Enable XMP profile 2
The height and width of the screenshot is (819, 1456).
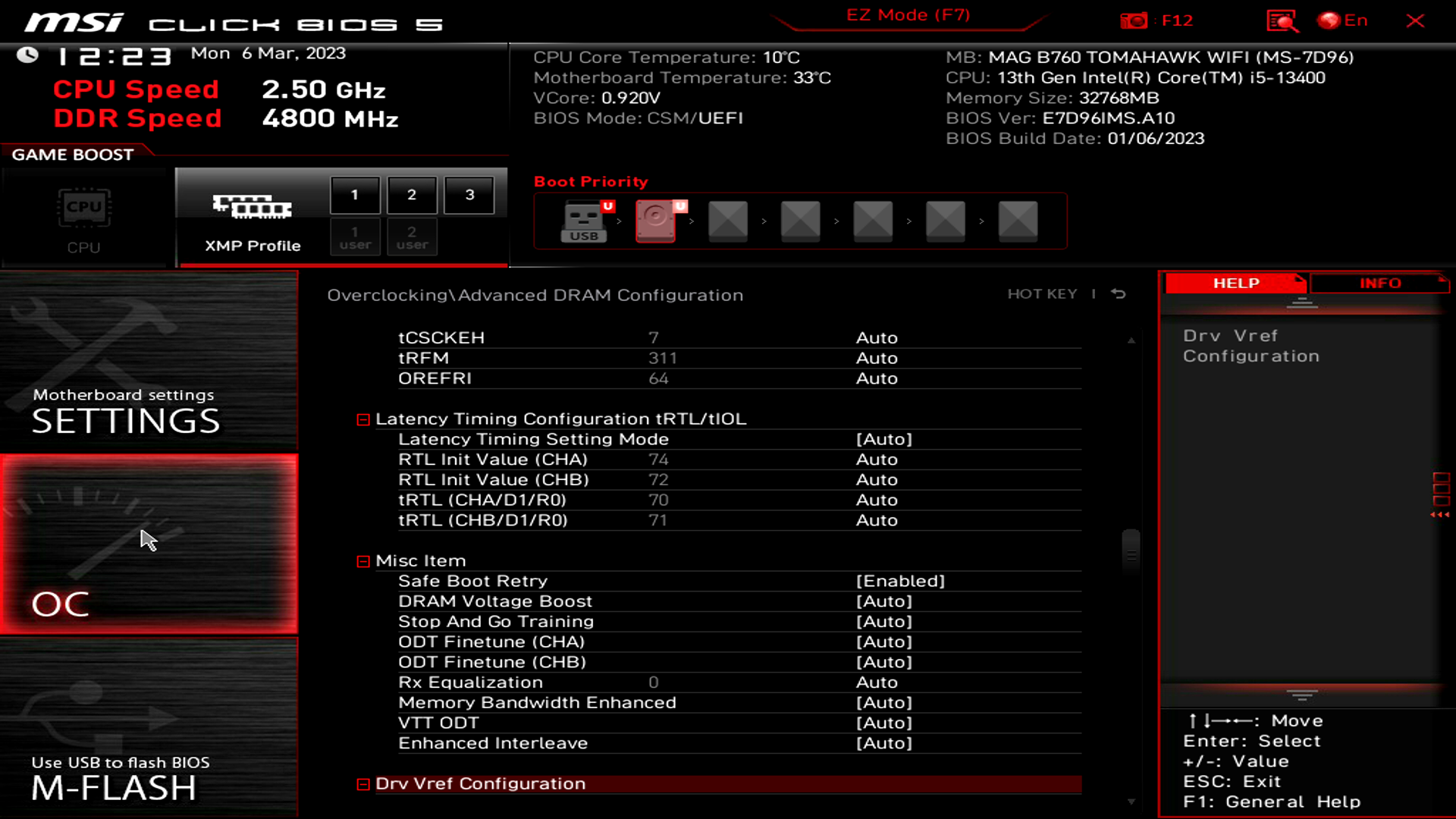pos(412,195)
